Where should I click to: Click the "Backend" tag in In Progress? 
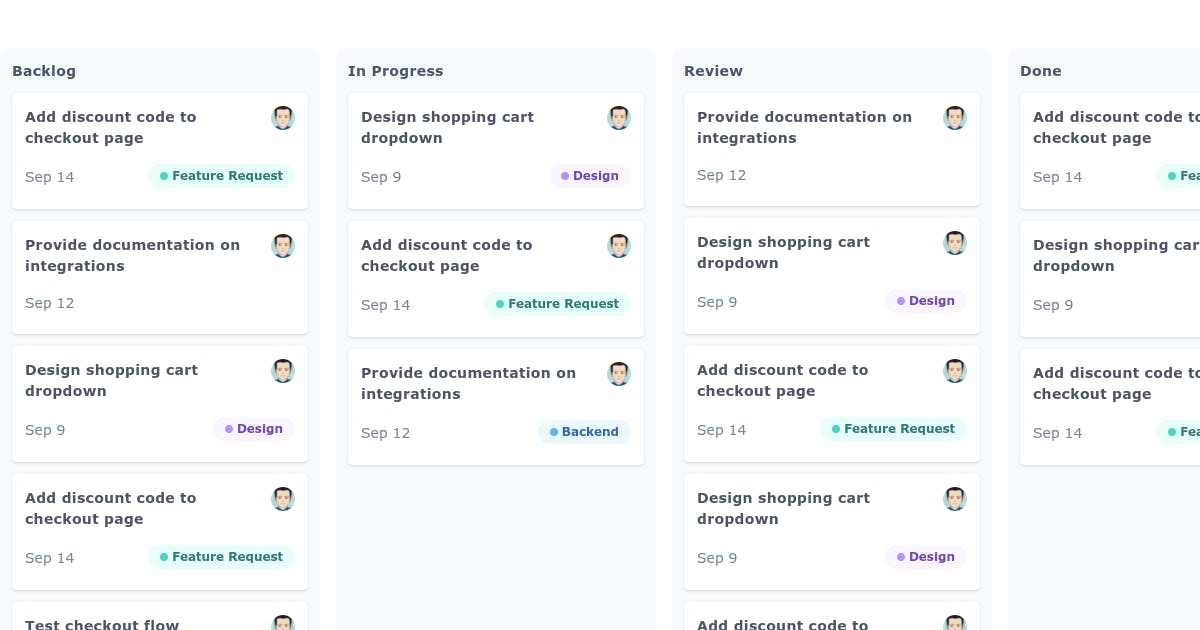coord(584,432)
